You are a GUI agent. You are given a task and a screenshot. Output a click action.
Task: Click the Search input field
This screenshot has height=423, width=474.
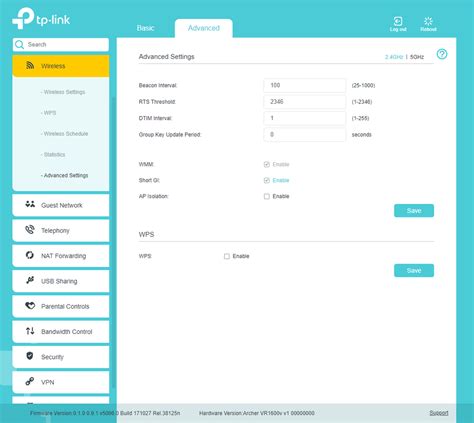(61, 45)
